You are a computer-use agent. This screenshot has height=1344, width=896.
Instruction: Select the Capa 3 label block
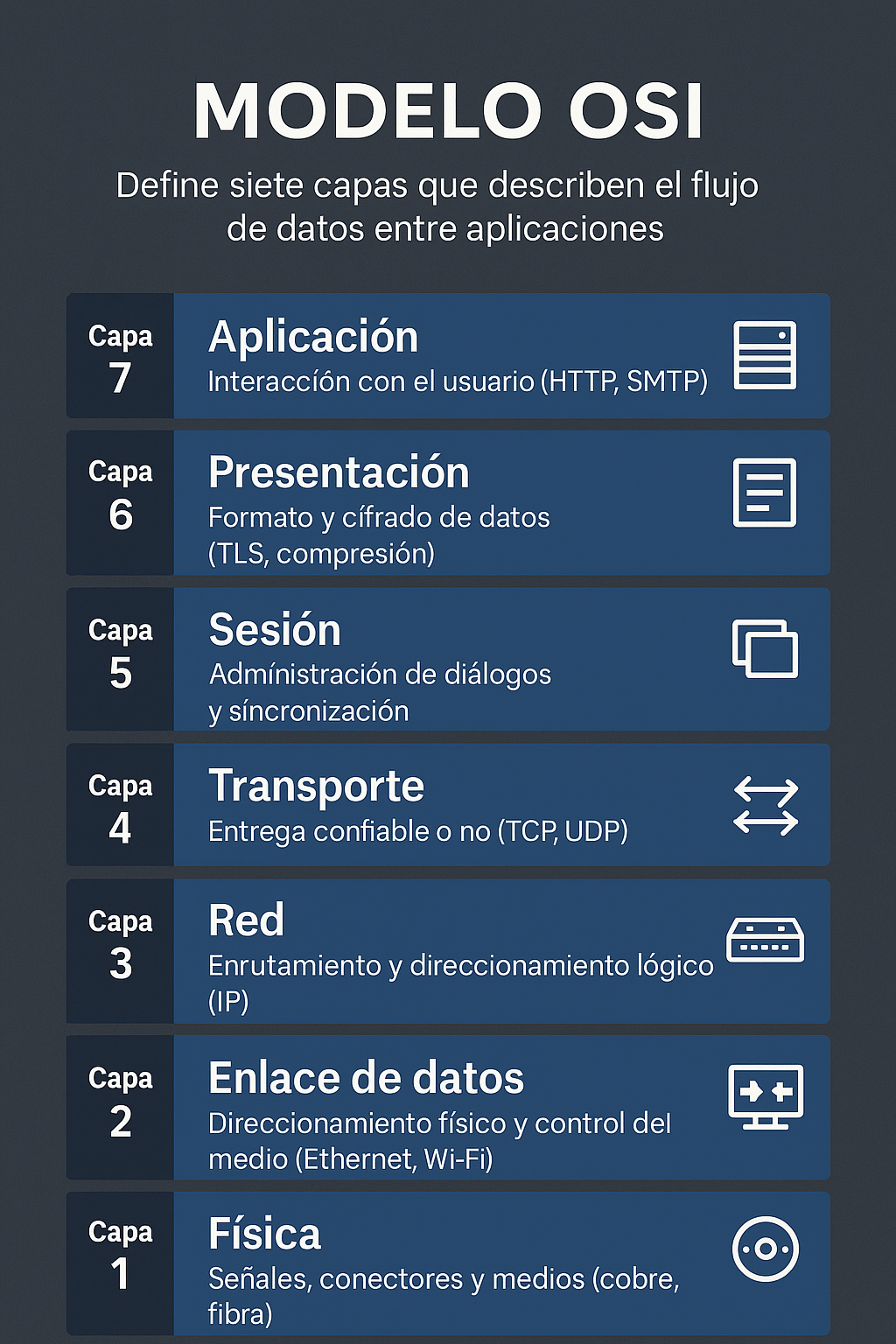(121, 951)
